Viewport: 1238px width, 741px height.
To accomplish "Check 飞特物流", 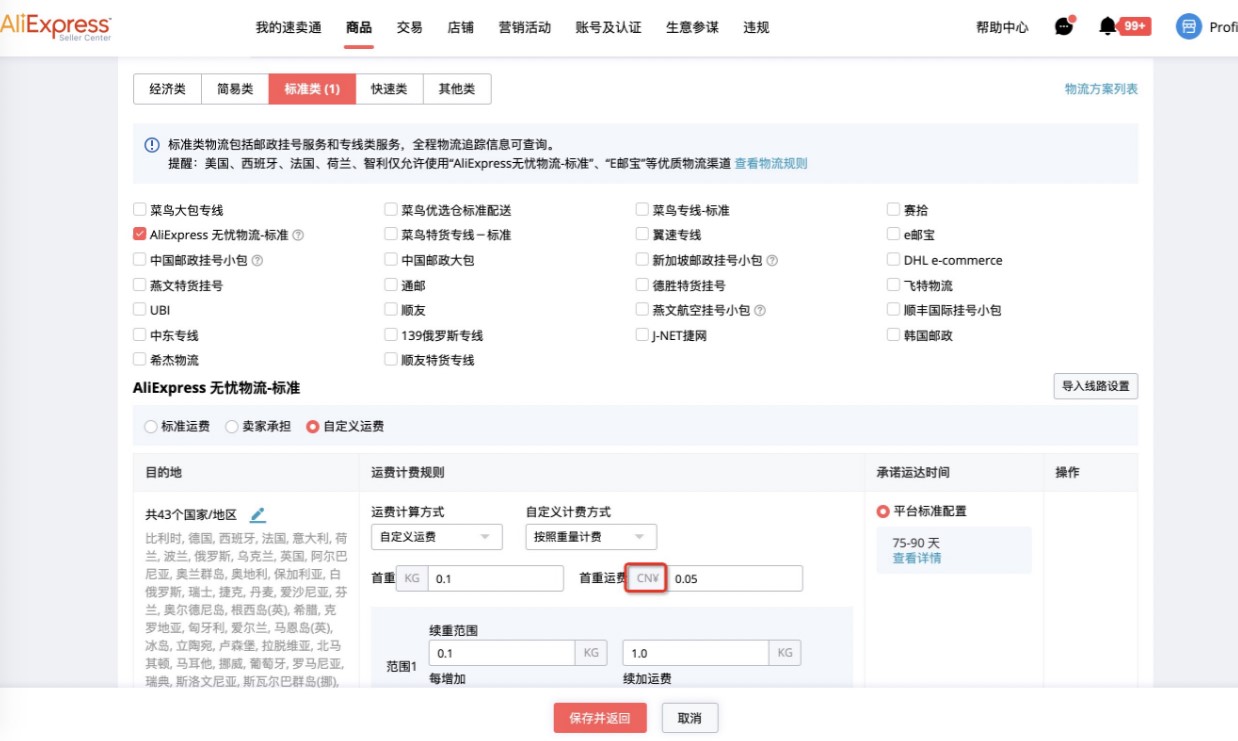I will (894, 285).
